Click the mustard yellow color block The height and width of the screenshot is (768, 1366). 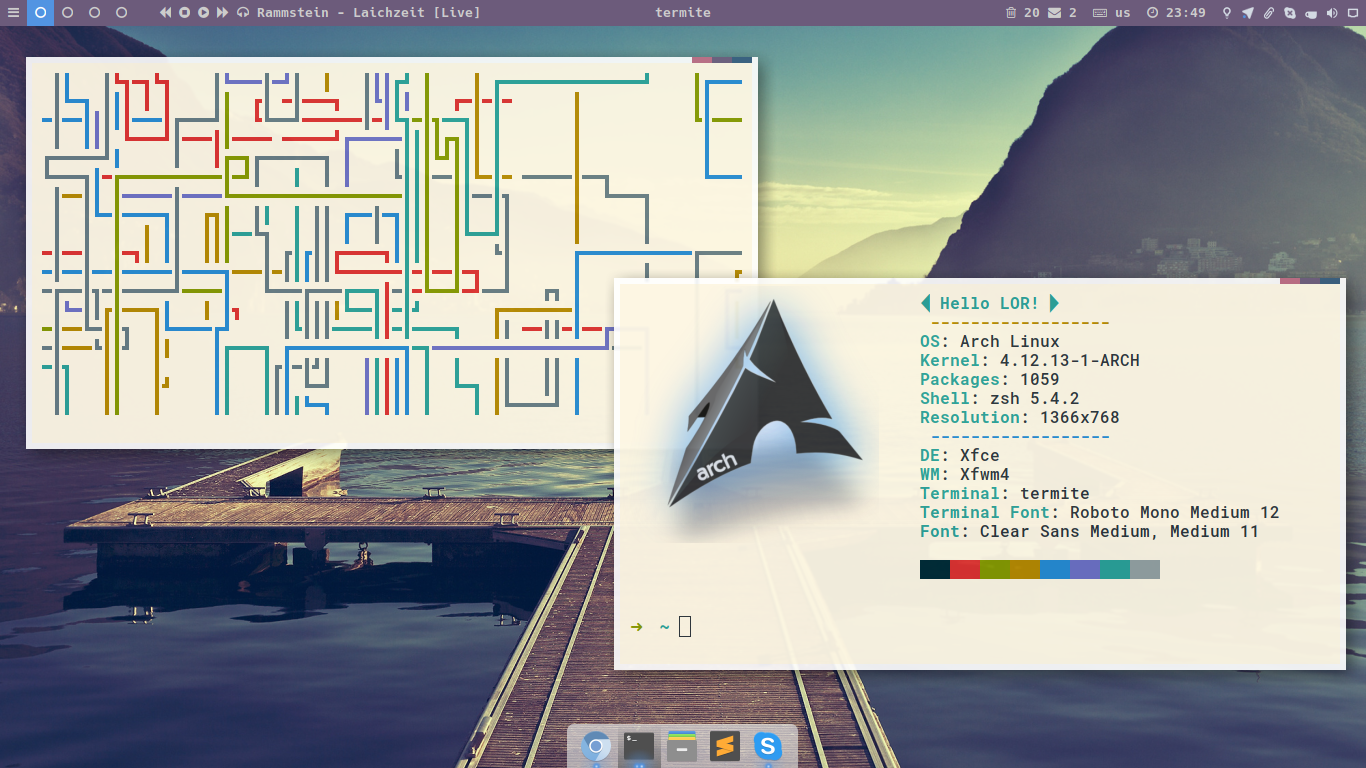coord(1025,569)
